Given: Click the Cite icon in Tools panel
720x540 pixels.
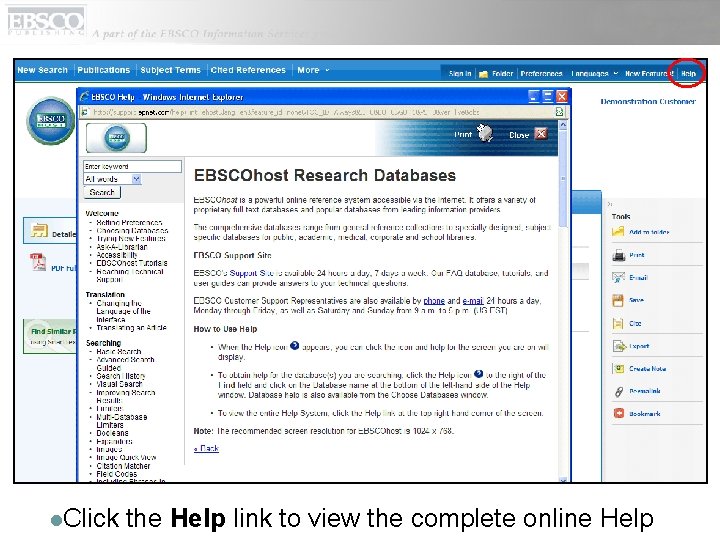Looking at the screenshot, I should tap(618, 323).
